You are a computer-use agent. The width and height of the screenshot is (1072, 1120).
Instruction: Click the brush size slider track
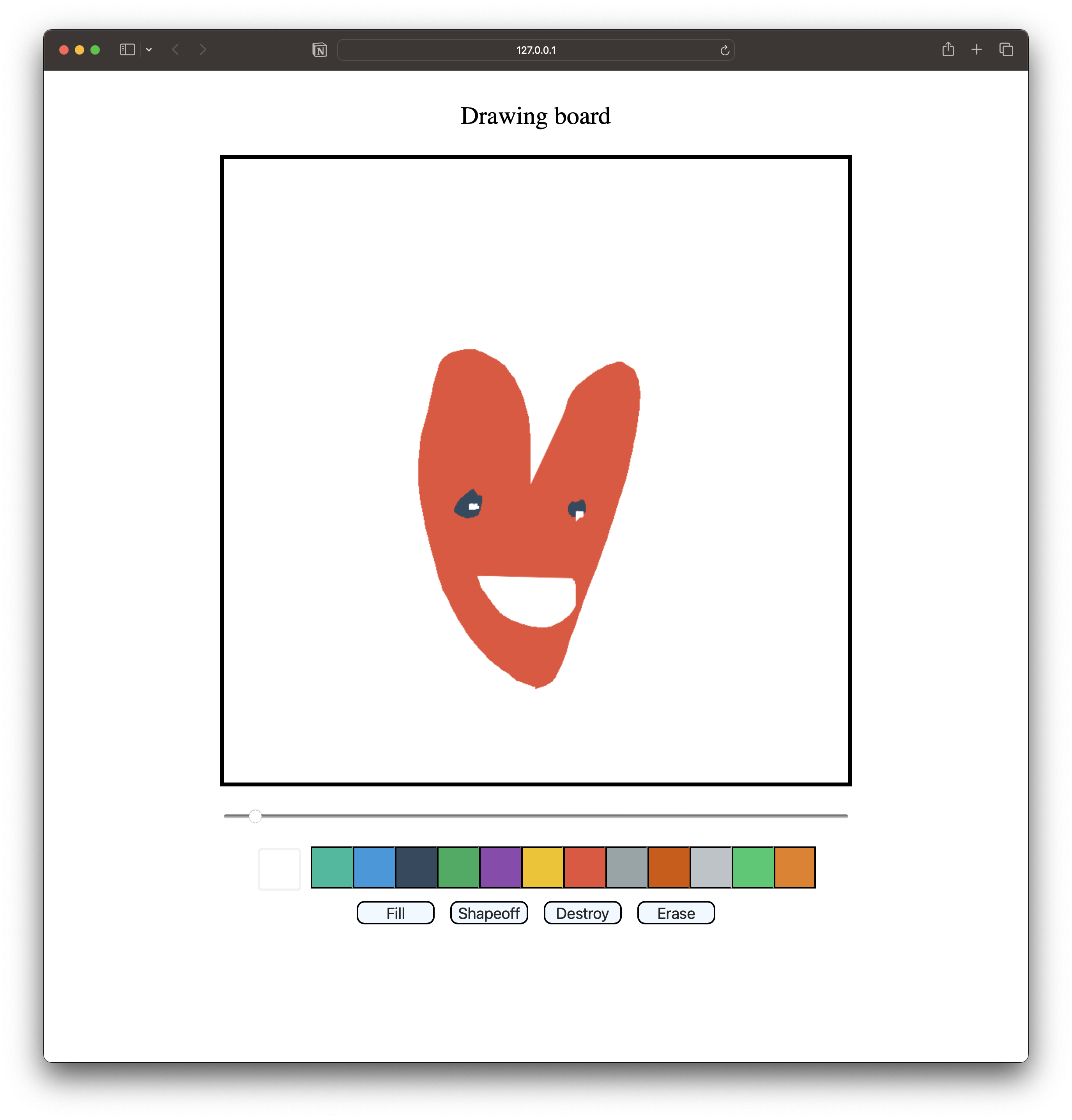coord(536,816)
